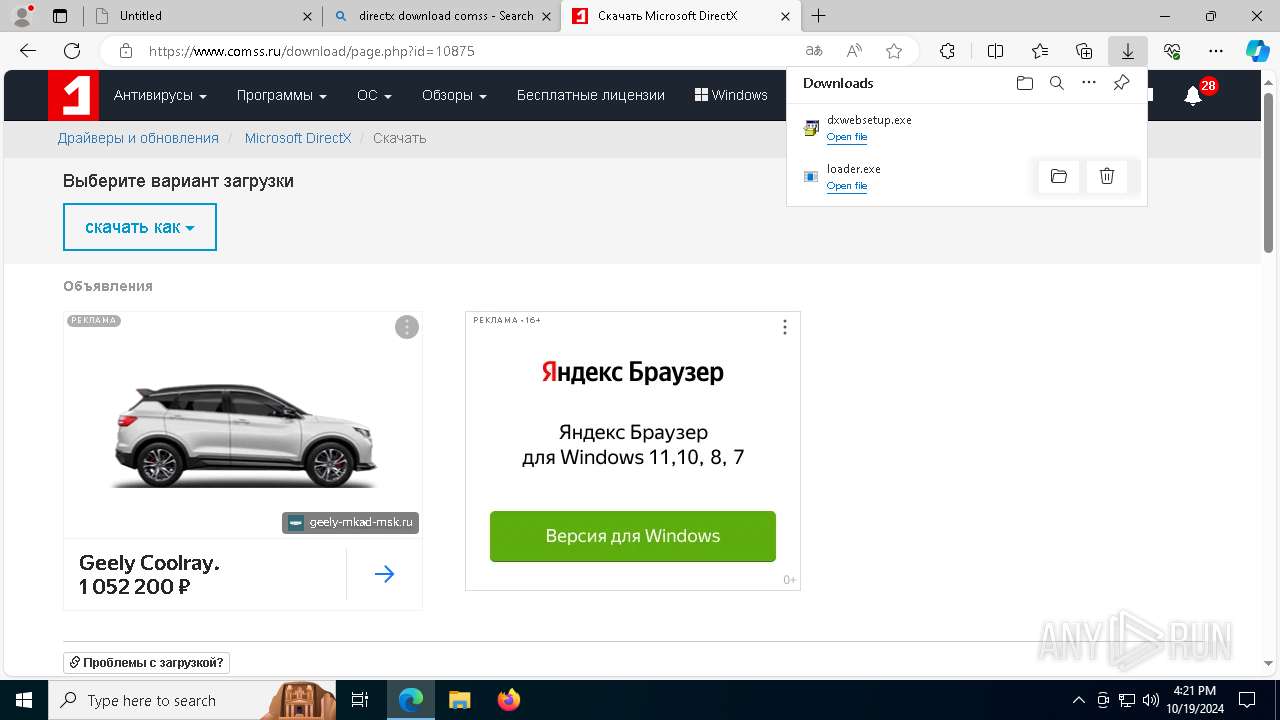This screenshot has width=1280, height=720.
Task: Open a new browser tab
Action: click(x=819, y=16)
